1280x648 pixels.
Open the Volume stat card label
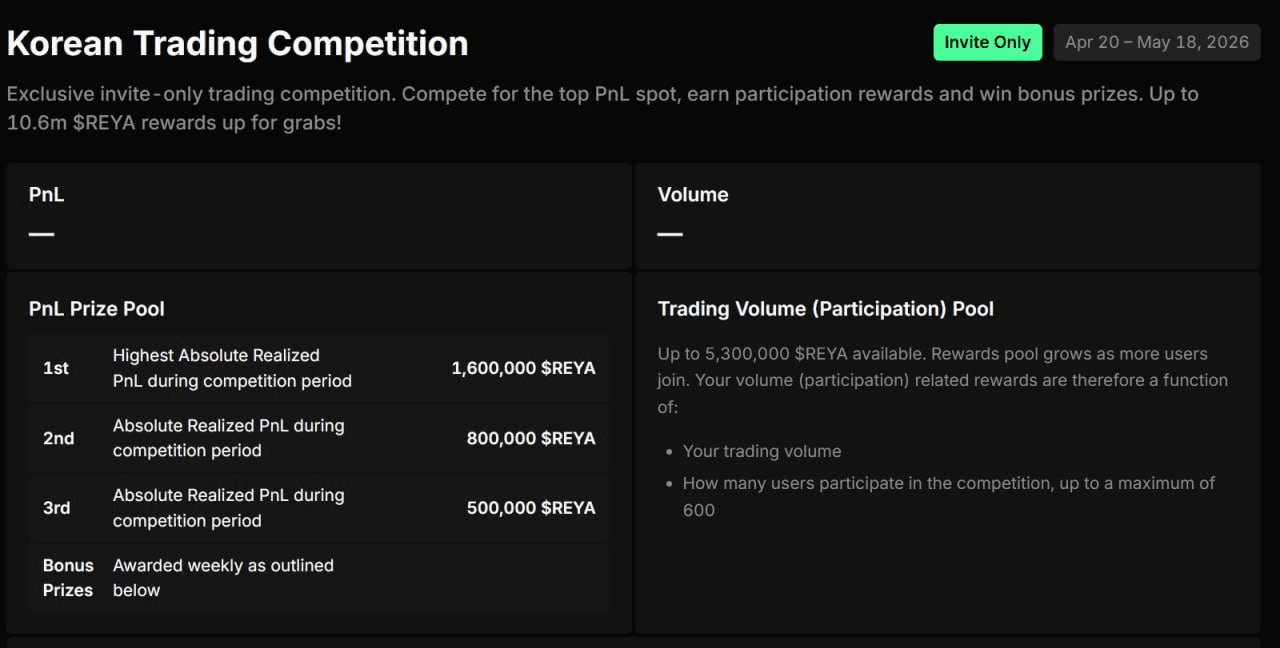(693, 195)
